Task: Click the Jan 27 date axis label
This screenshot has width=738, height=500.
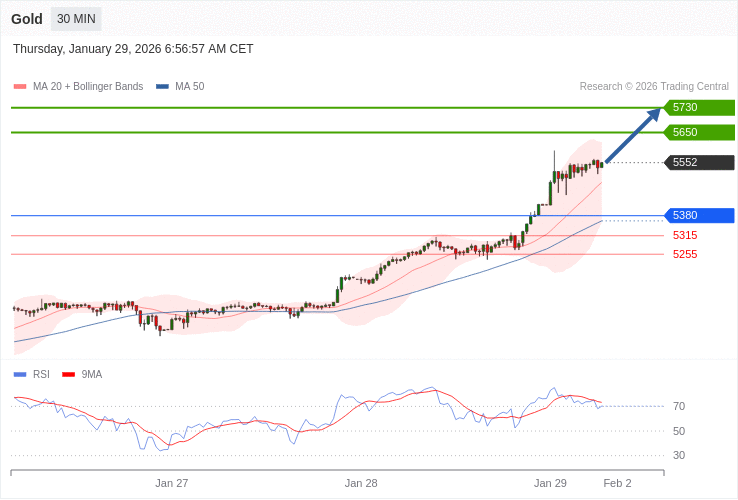Action: coord(172,483)
